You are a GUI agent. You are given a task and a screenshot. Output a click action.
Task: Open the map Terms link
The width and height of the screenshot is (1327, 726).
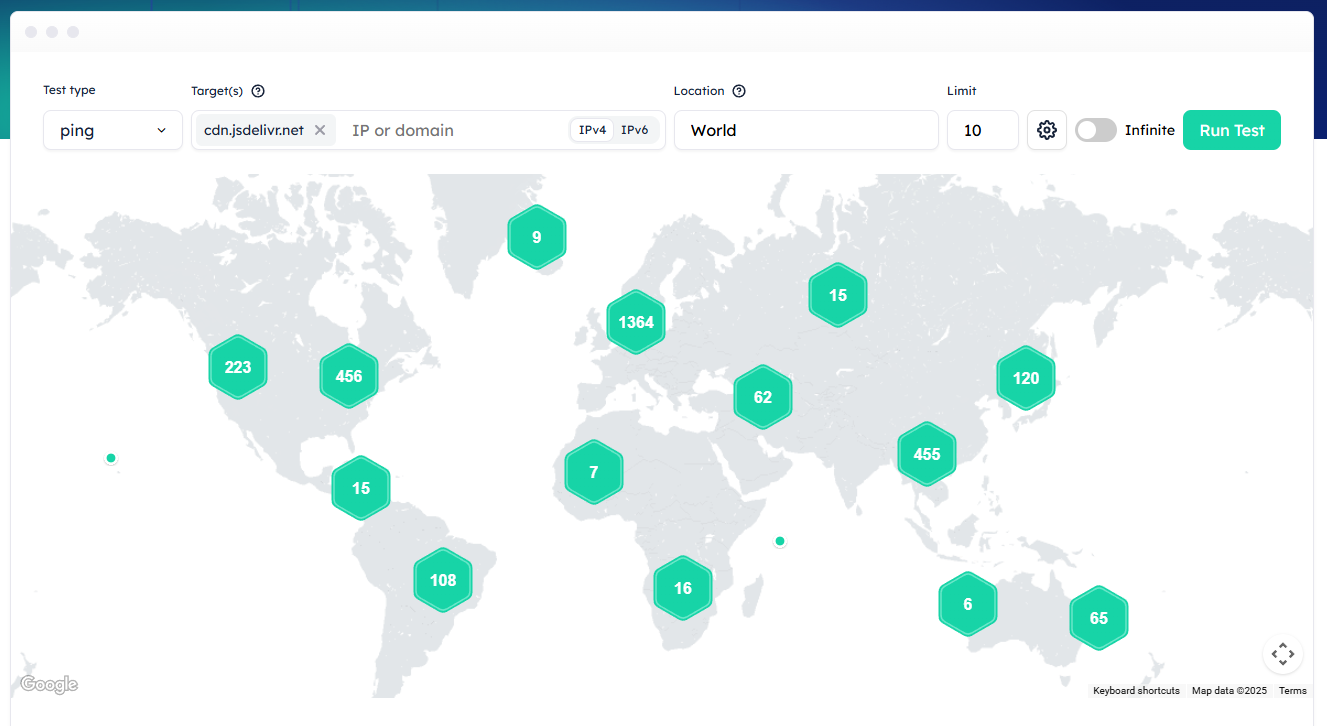[x=1292, y=691]
